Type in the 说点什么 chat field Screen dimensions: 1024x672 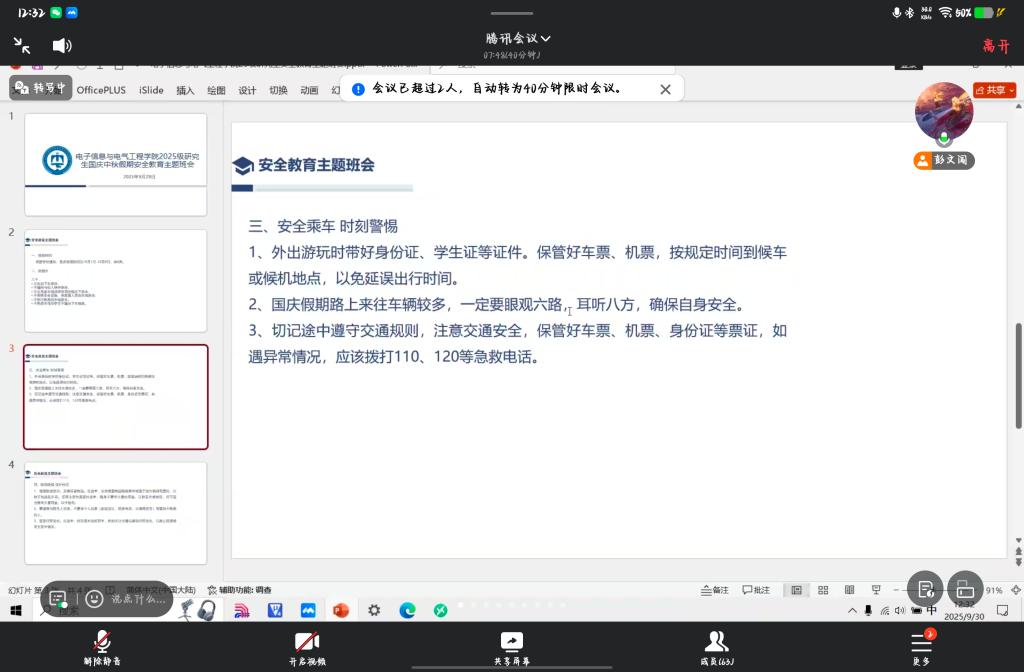pos(138,599)
